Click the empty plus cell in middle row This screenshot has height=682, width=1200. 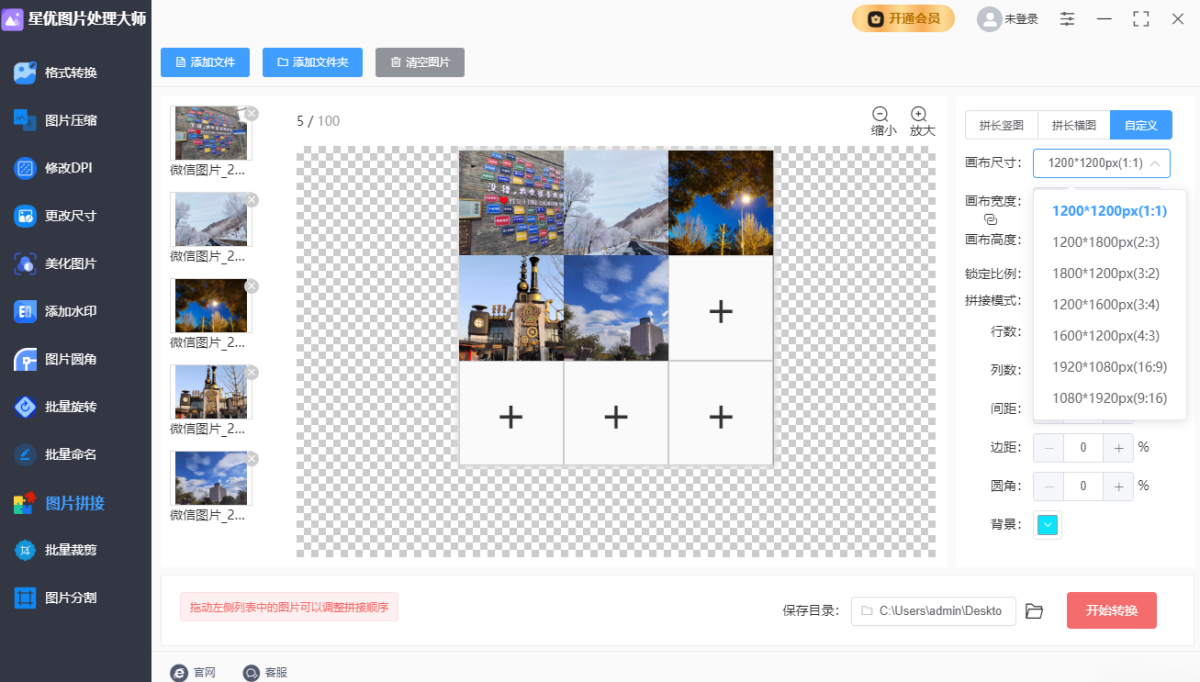point(720,312)
